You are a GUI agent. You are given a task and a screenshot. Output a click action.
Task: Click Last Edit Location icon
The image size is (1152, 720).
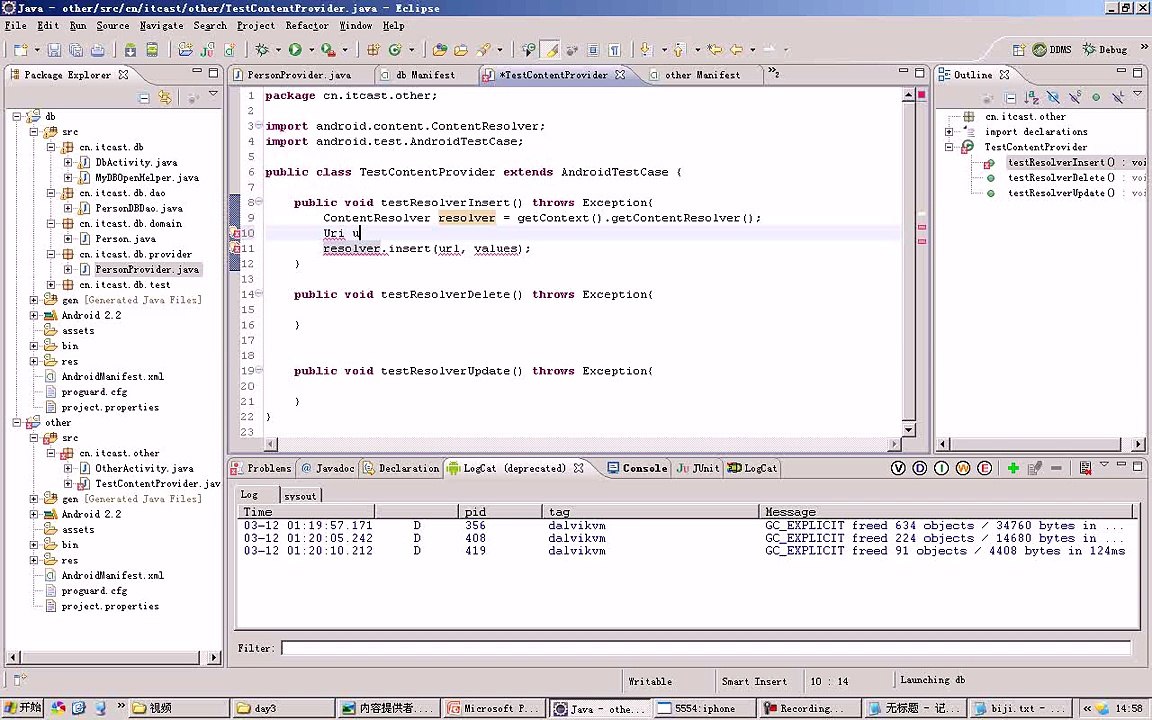(714, 50)
